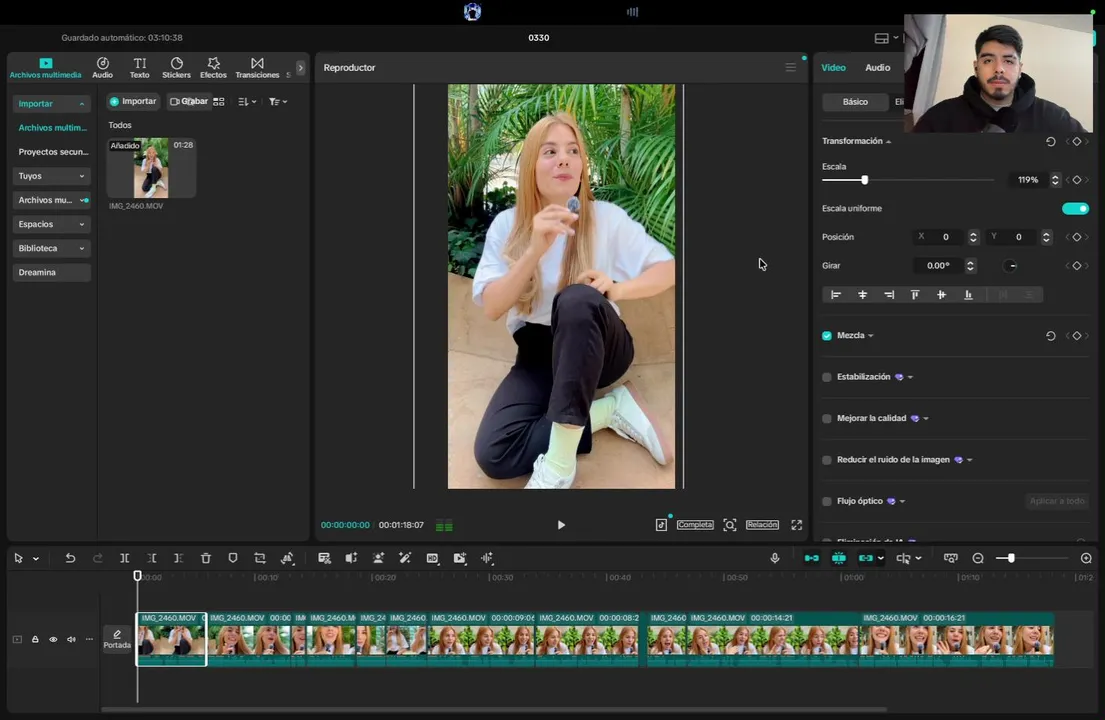Click the fullscreen icon in the player
Image resolution: width=1105 pixels, height=720 pixels.
tap(796, 525)
